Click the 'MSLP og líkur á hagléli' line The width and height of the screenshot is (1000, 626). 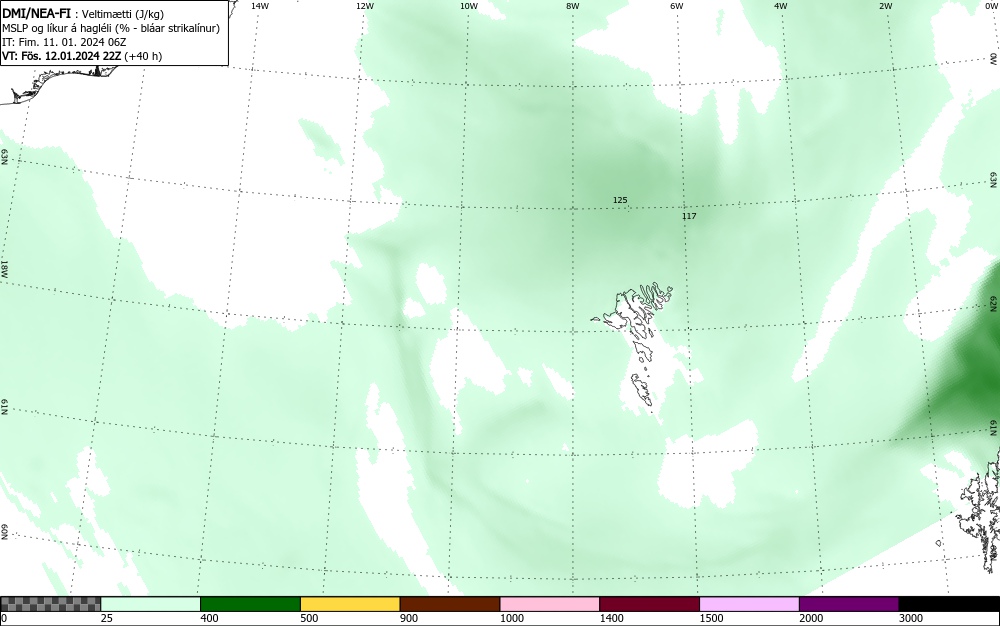click(111, 28)
